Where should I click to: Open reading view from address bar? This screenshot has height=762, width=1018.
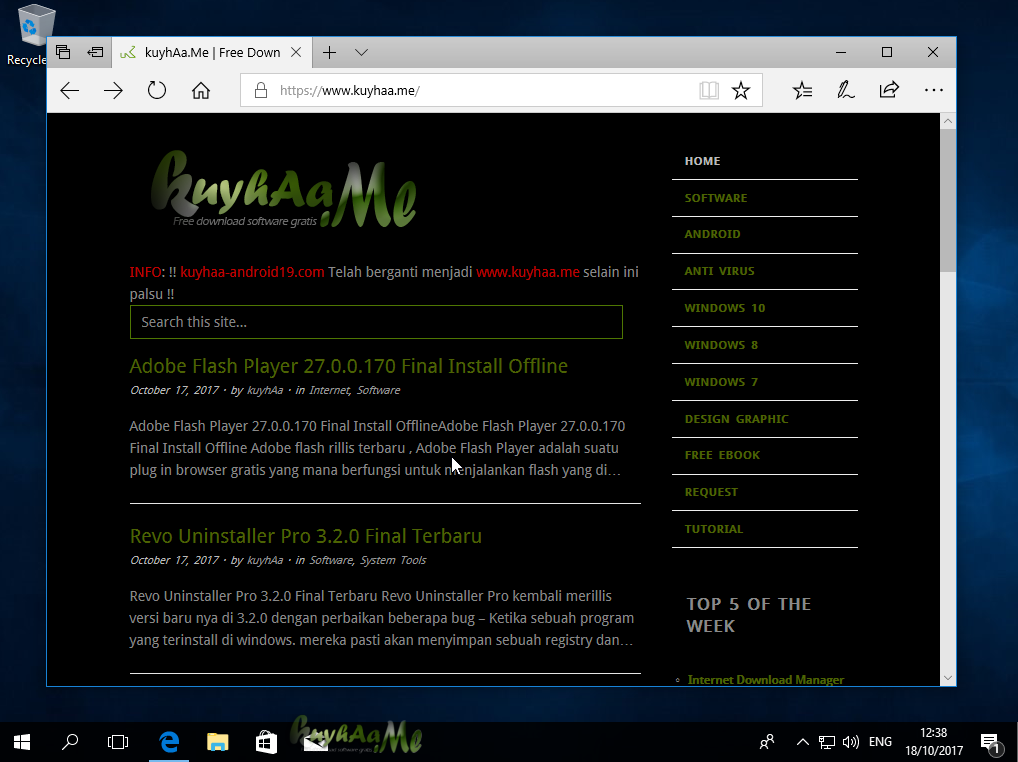click(x=709, y=90)
